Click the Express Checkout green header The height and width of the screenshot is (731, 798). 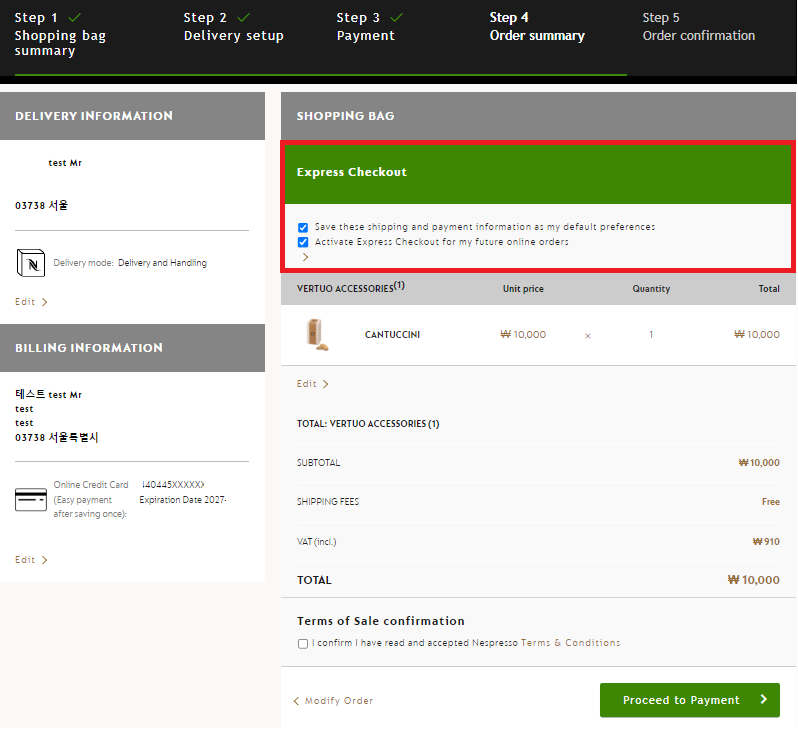(538, 174)
